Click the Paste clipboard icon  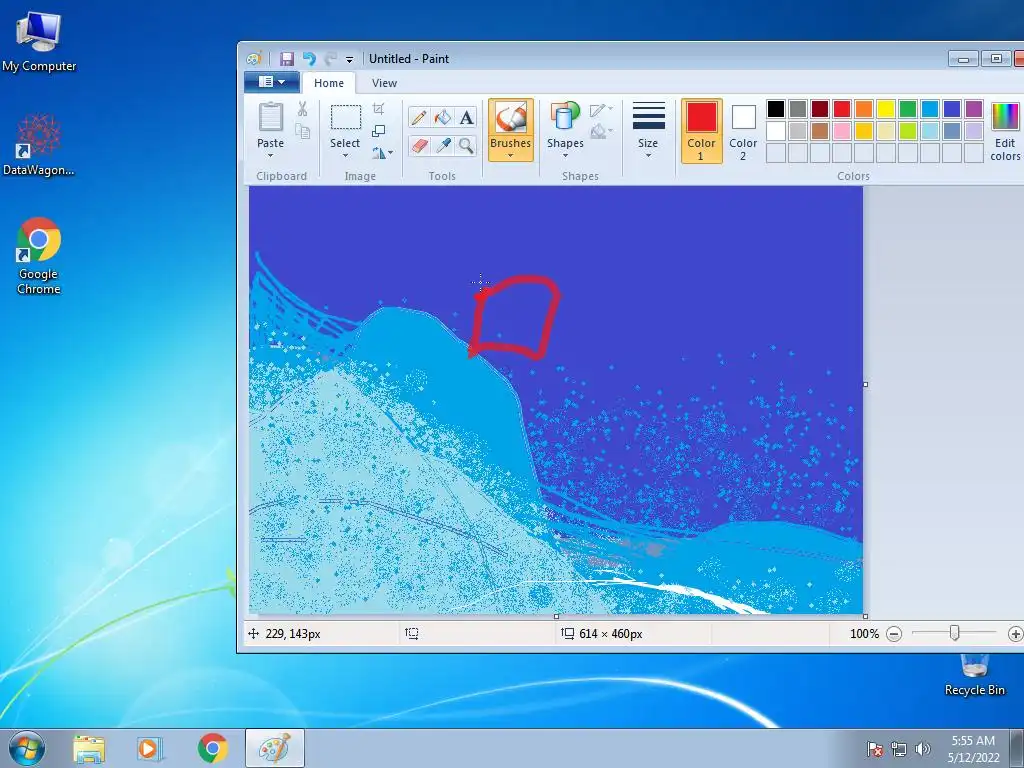270,118
